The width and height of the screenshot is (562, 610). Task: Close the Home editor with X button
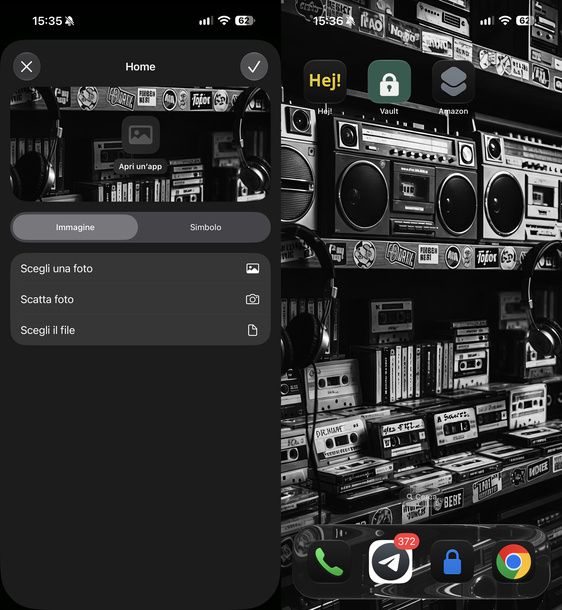[26, 67]
